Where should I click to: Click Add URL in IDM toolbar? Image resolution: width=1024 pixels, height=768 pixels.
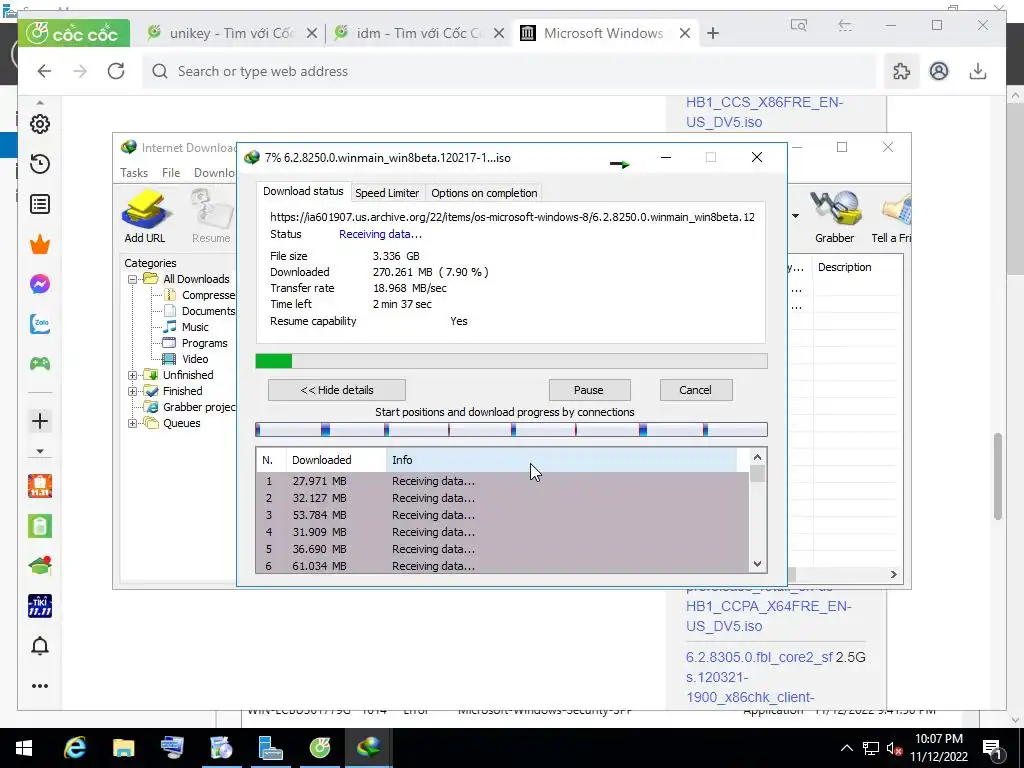[x=145, y=217]
